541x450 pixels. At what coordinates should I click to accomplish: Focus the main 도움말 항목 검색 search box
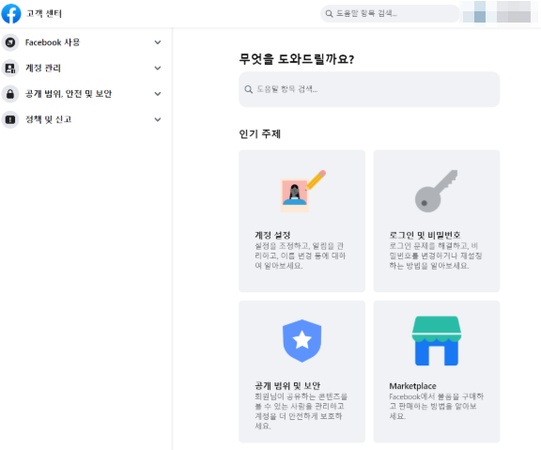(x=369, y=89)
